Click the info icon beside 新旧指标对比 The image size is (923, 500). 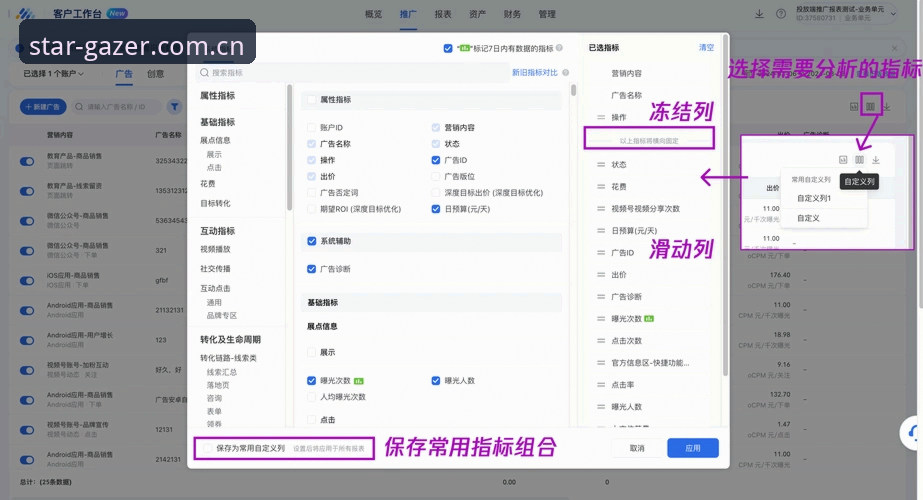(565, 72)
